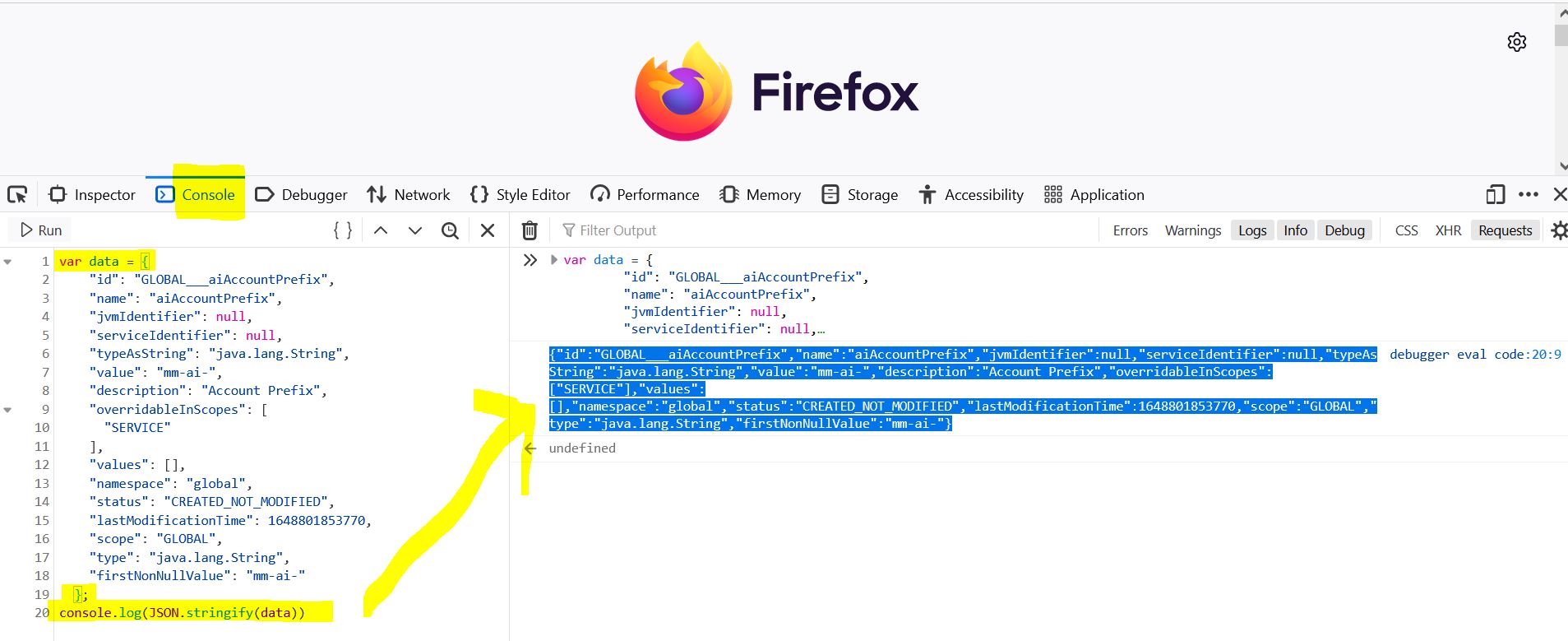
Task: Toggle responsive design mode icon
Action: 1496,195
